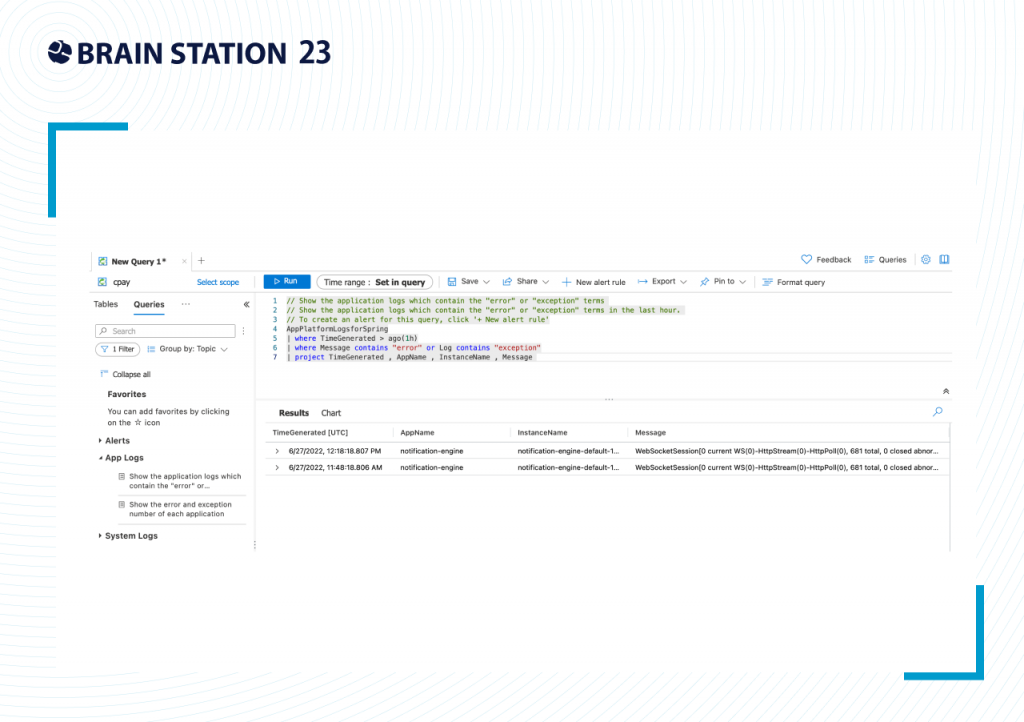
Task: Sort by InstanceName column header
Action: pyautogui.click(x=542, y=433)
